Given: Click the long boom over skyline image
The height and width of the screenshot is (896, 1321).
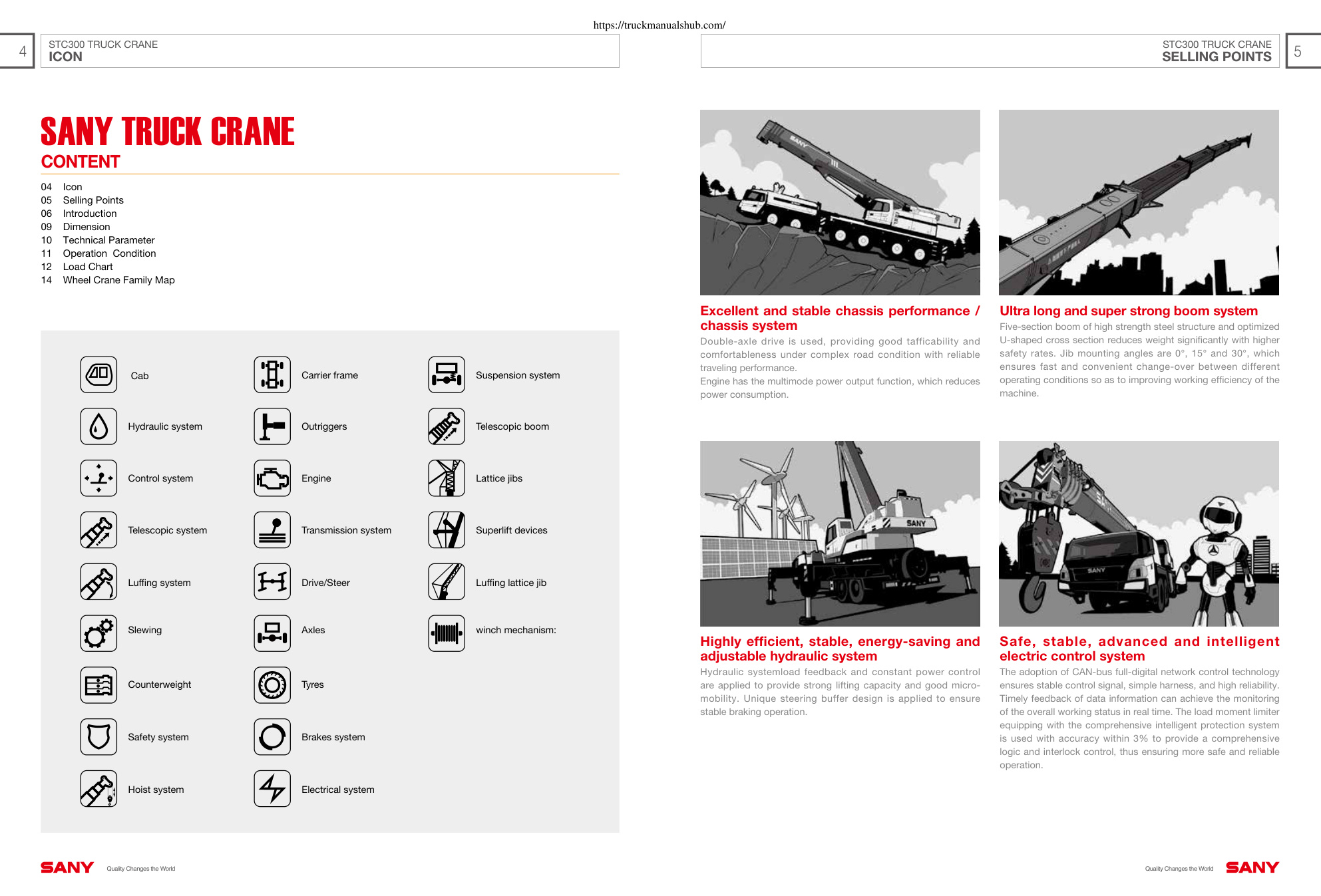Looking at the screenshot, I should [x=1139, y=202].
